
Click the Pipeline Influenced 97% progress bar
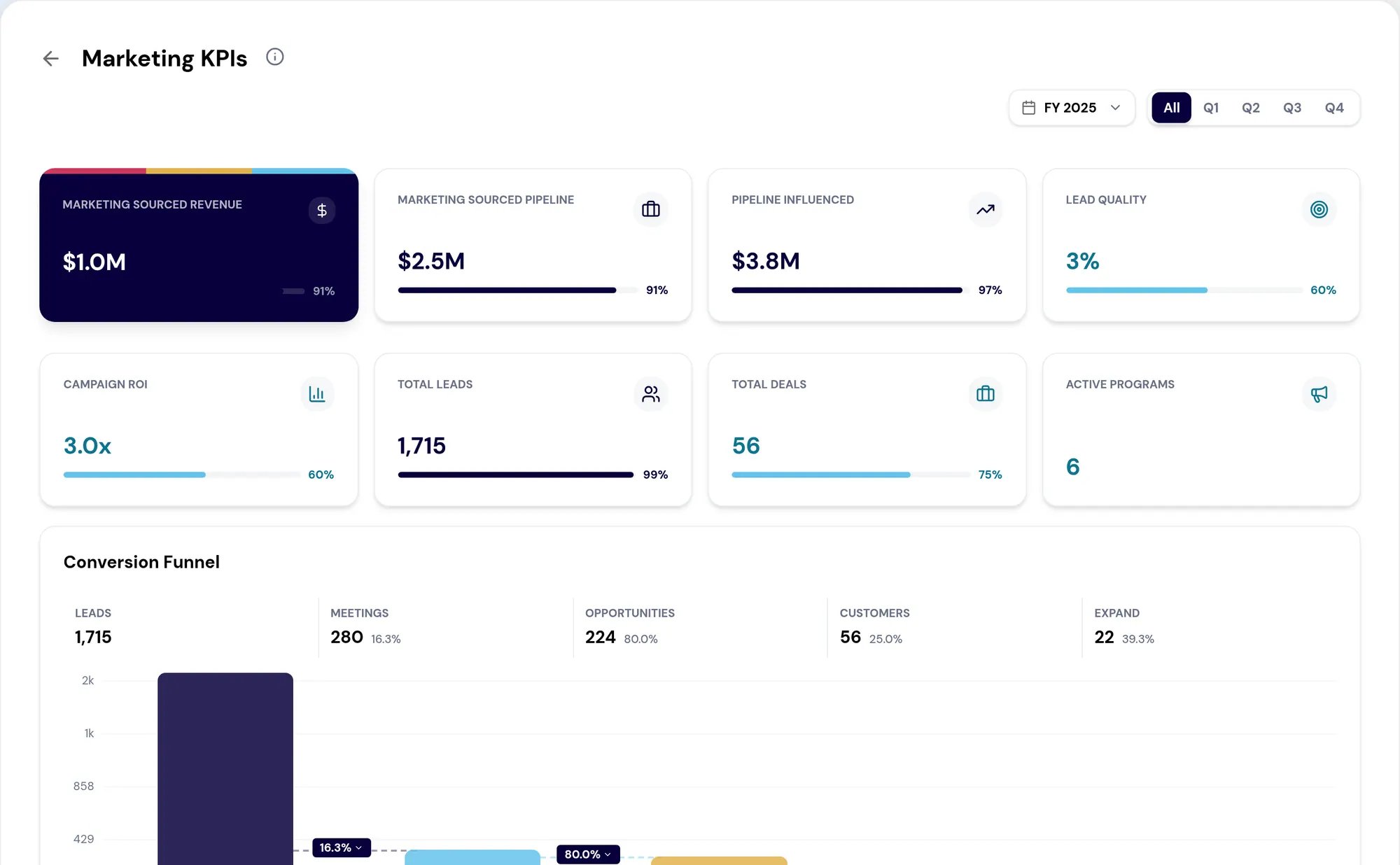850,290
